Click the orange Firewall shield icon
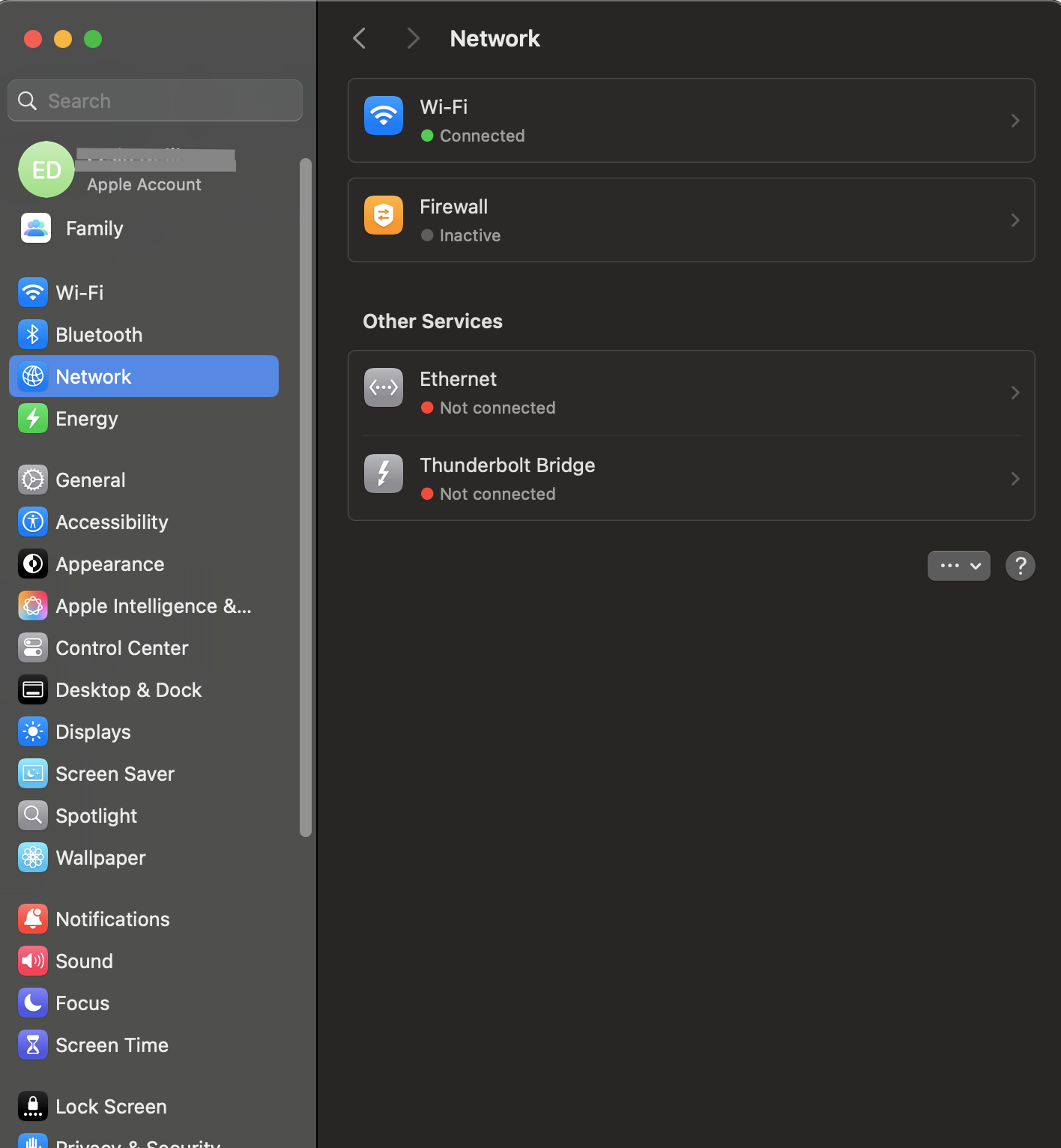The height and width of the screenshot is (1148, 1061). (384, 215)
